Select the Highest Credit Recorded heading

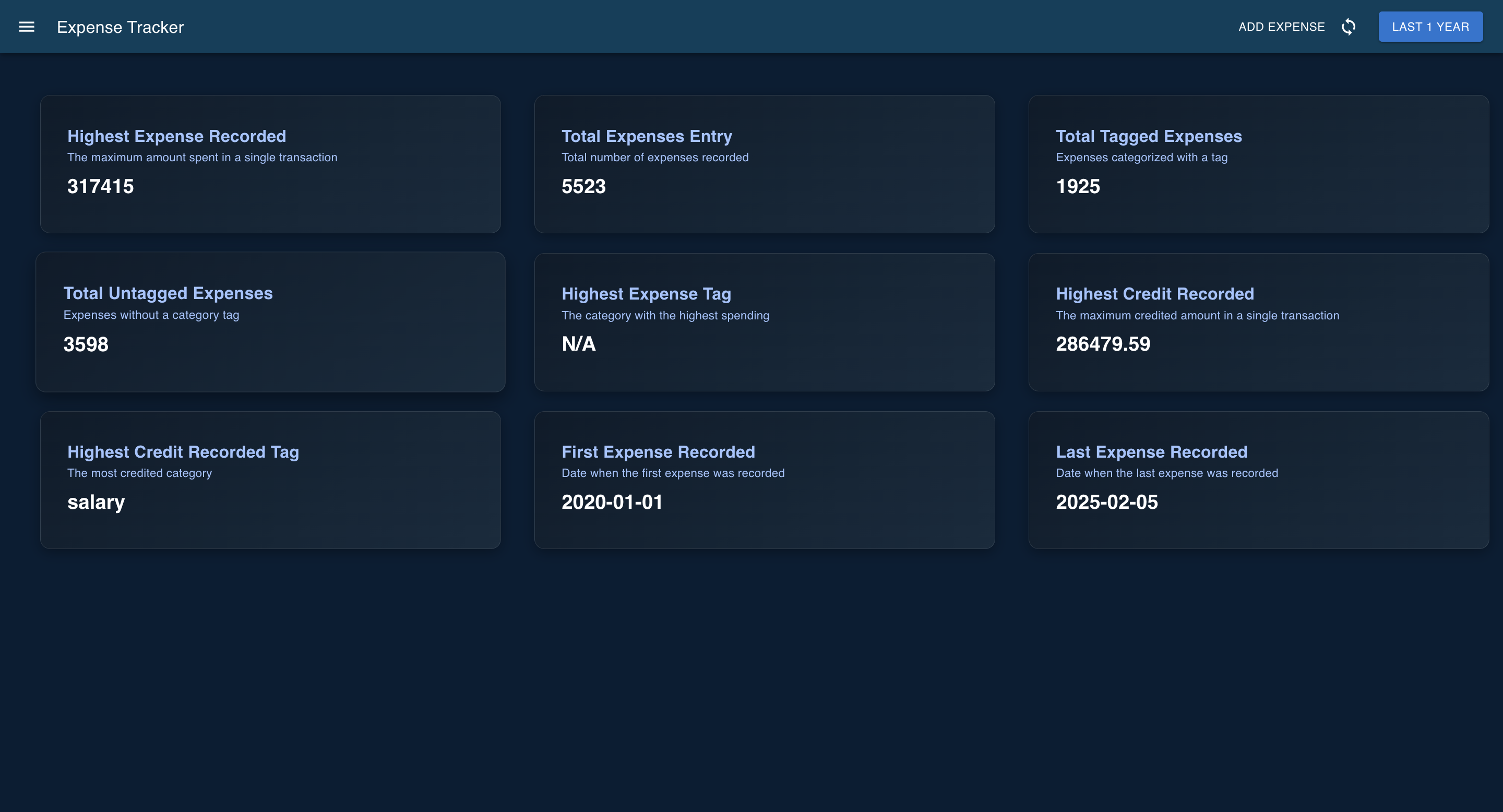click(x=1155, y=294)
